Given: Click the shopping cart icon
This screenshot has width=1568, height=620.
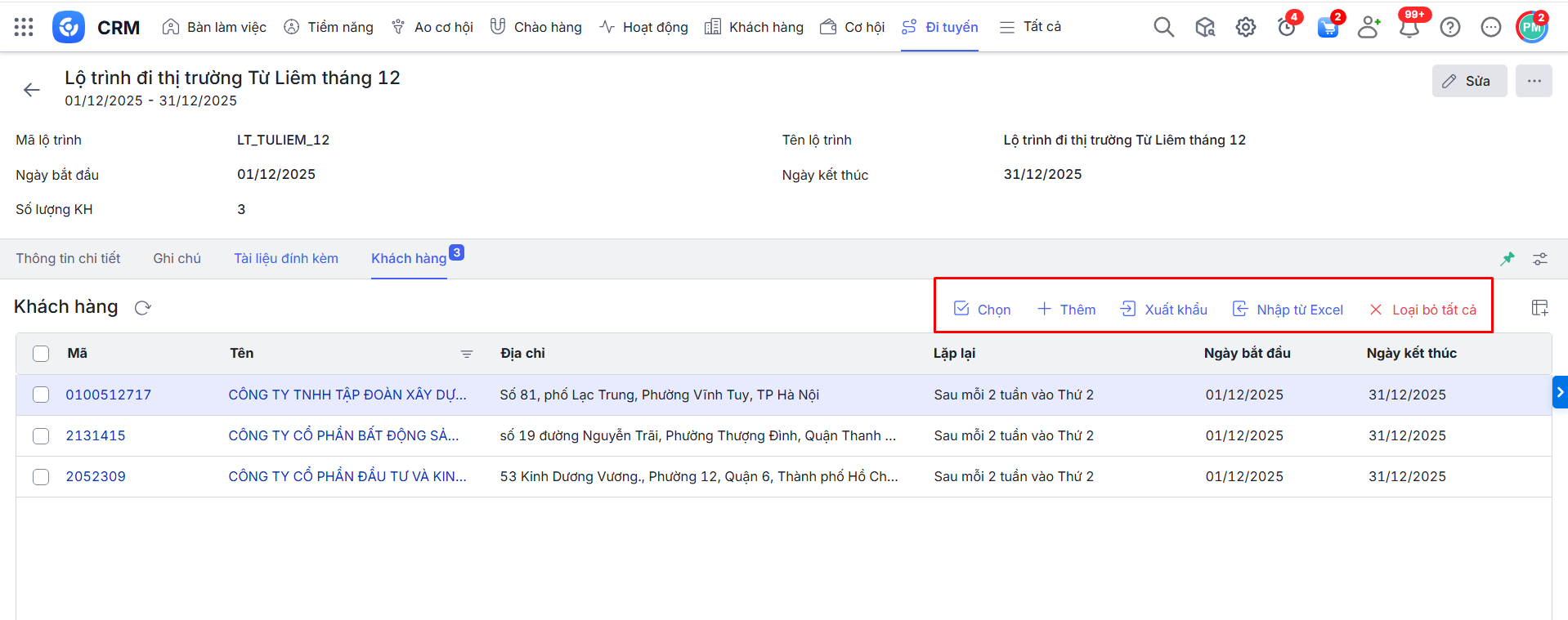Looking at the screenshot, I should tap(1328, 28).
